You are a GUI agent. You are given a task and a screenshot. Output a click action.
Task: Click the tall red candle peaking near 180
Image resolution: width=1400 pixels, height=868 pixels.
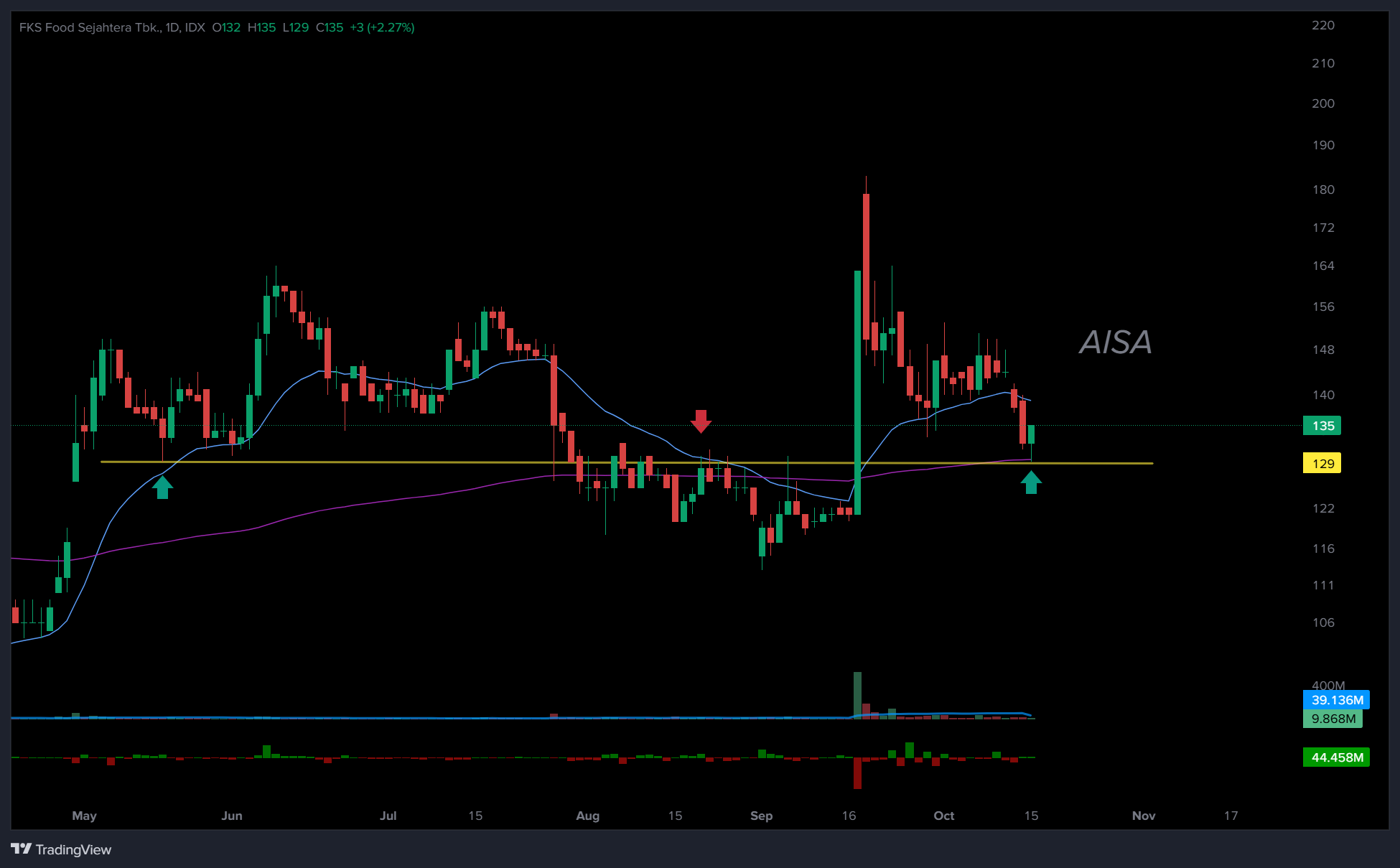point(867,266)
